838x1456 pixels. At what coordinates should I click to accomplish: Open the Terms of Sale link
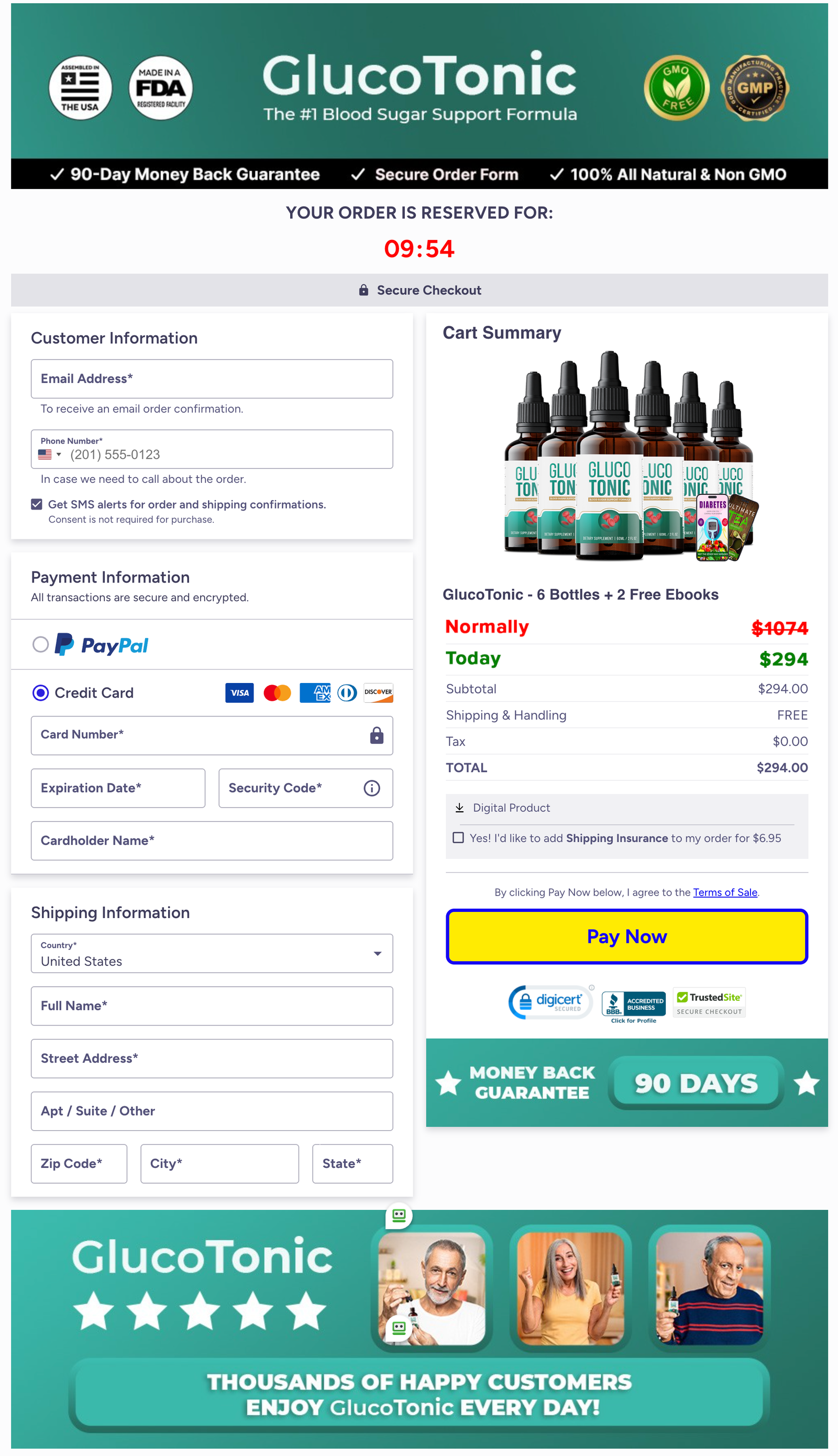coord(725,892)
